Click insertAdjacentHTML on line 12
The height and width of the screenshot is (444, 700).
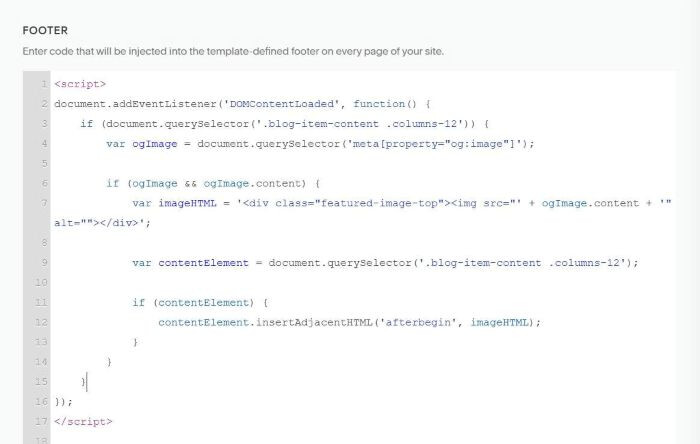314,322
